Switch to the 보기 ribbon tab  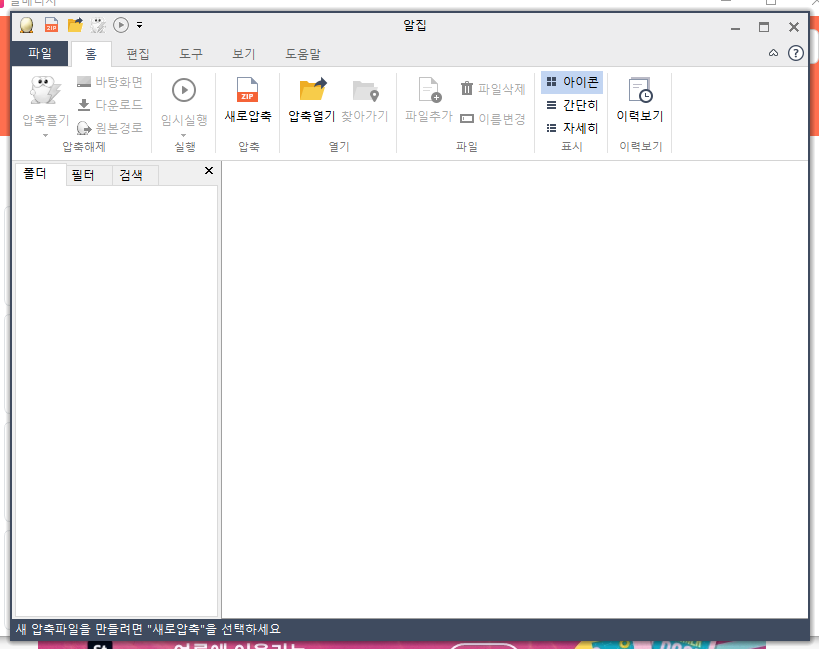tap(242, 54)
